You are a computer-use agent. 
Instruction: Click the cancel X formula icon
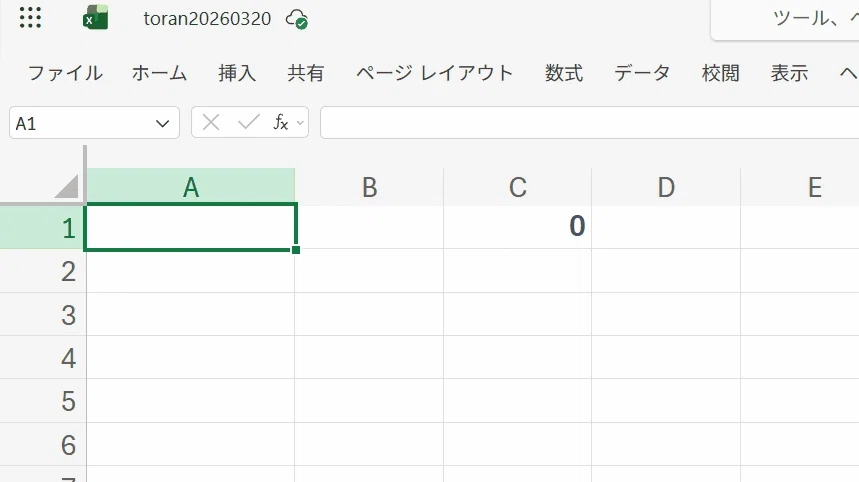pyautogui.click(x=211, y=122)
